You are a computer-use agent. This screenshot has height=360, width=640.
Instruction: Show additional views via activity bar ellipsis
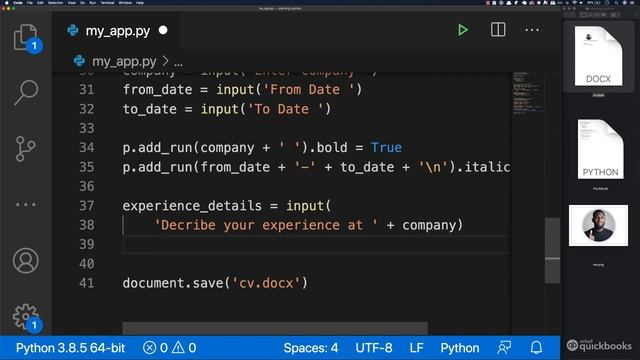(26, 204)
